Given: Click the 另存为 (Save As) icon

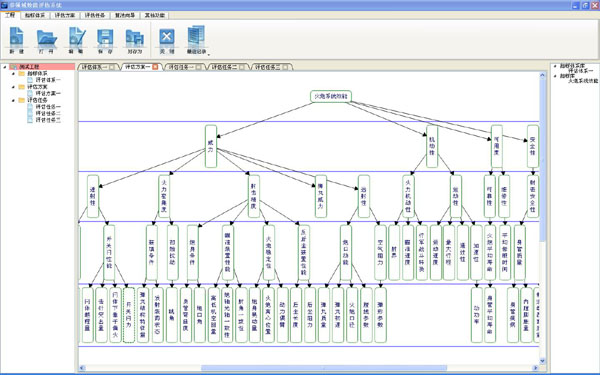Looking at the screenshot, I should pos(135,38).
